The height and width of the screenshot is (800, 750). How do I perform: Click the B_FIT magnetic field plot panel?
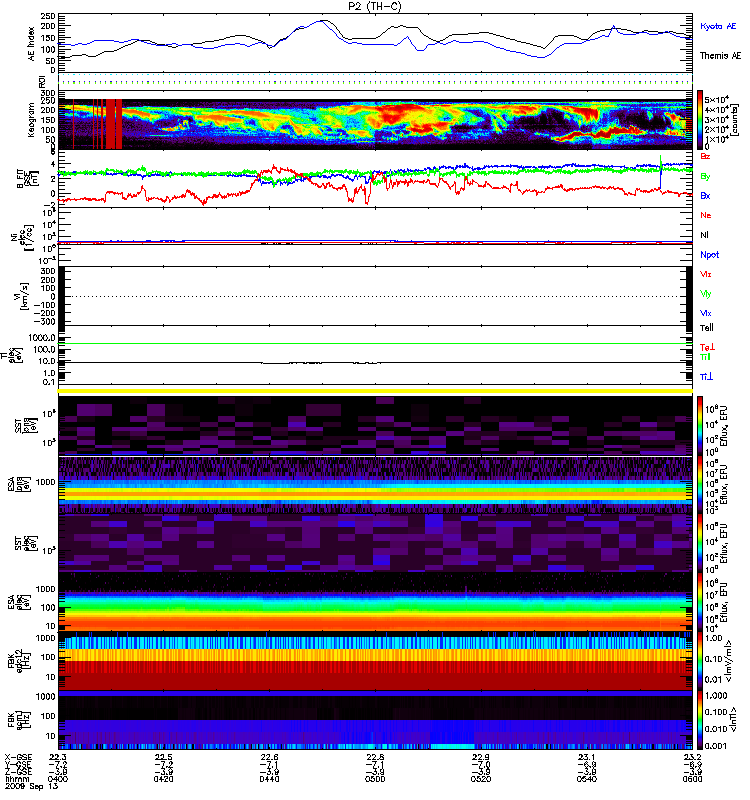(x=375, y=179)
